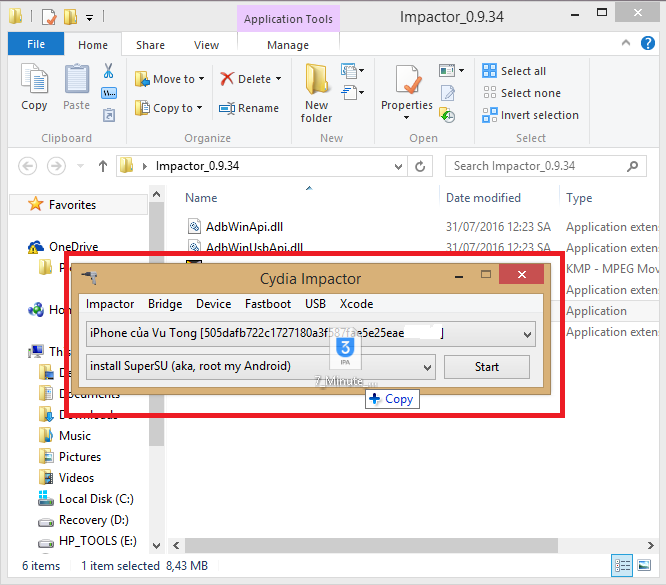Open the New item icon menu
The image size is (666, 585).
tap(353, 71)
